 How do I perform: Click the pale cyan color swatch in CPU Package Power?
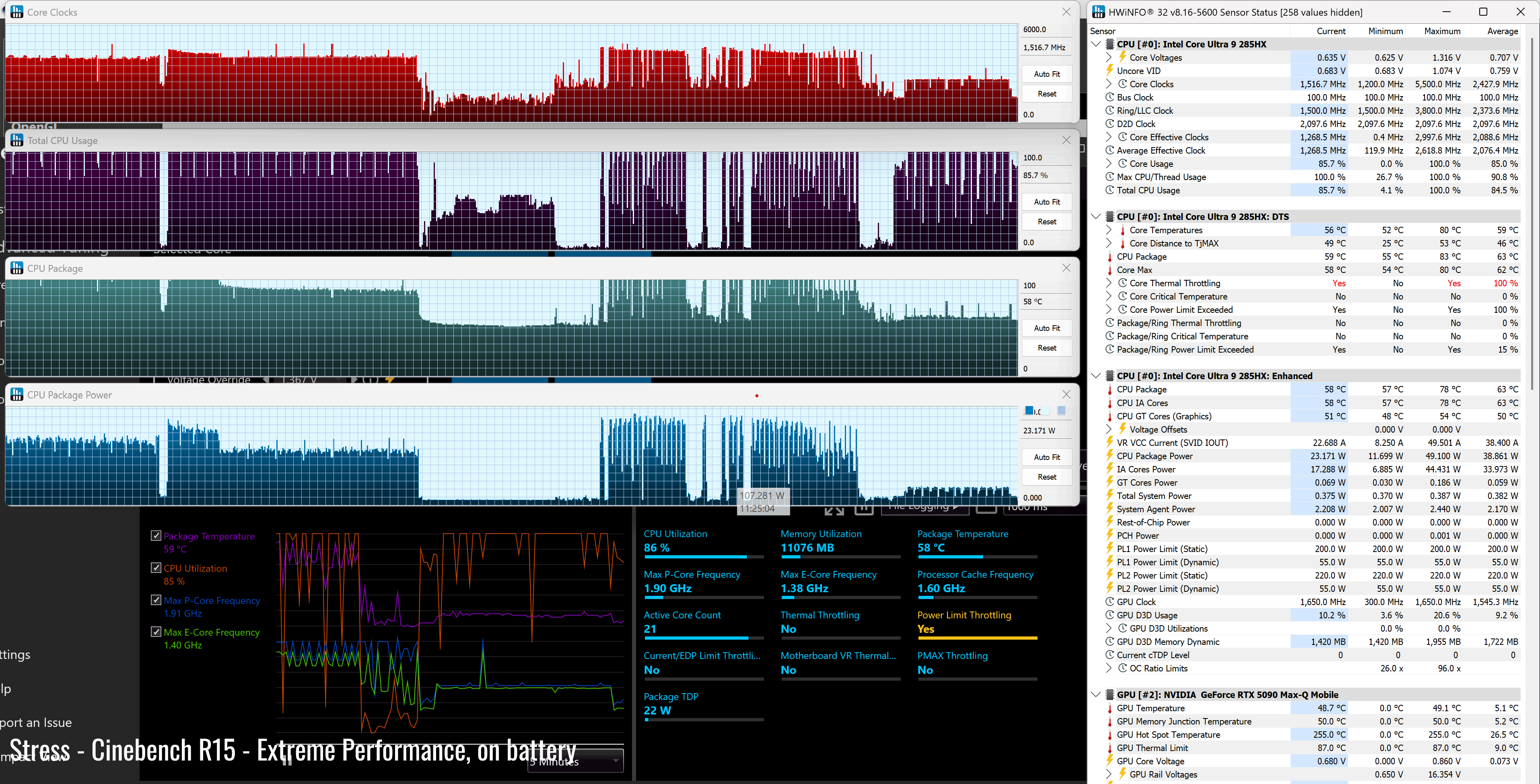(x=1045, y=410)
